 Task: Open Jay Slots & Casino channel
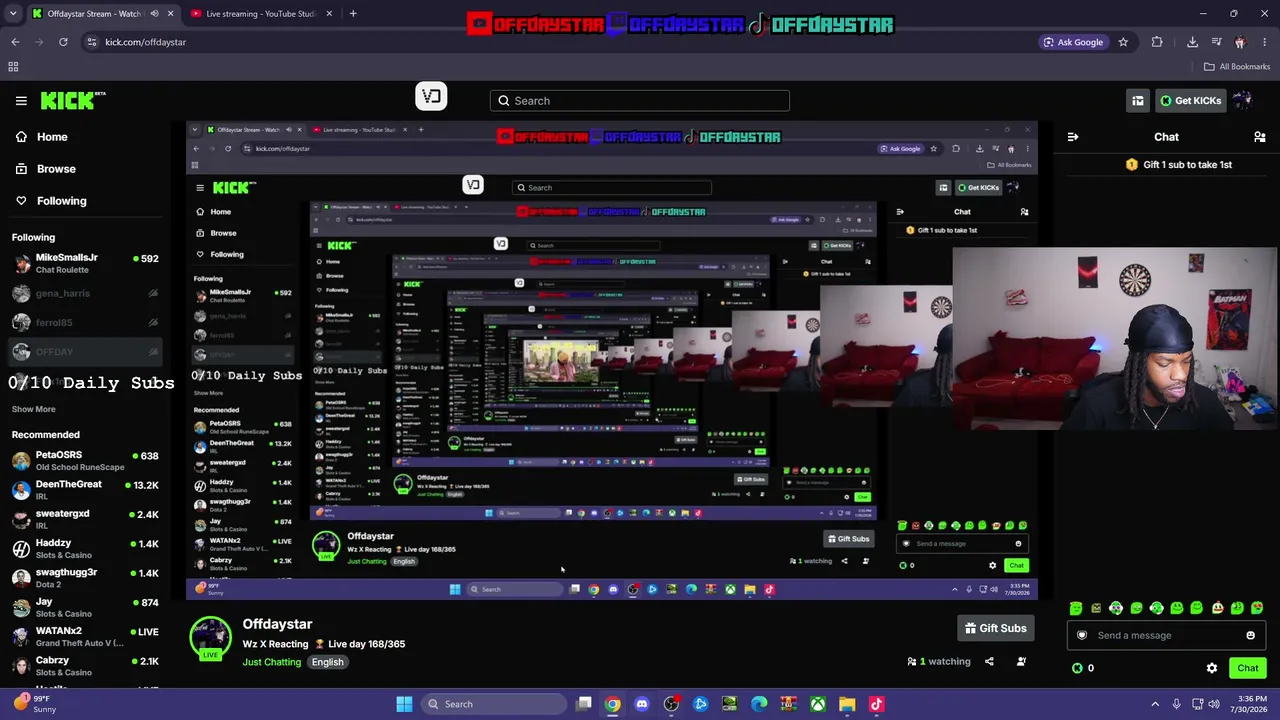pos(85,607)
